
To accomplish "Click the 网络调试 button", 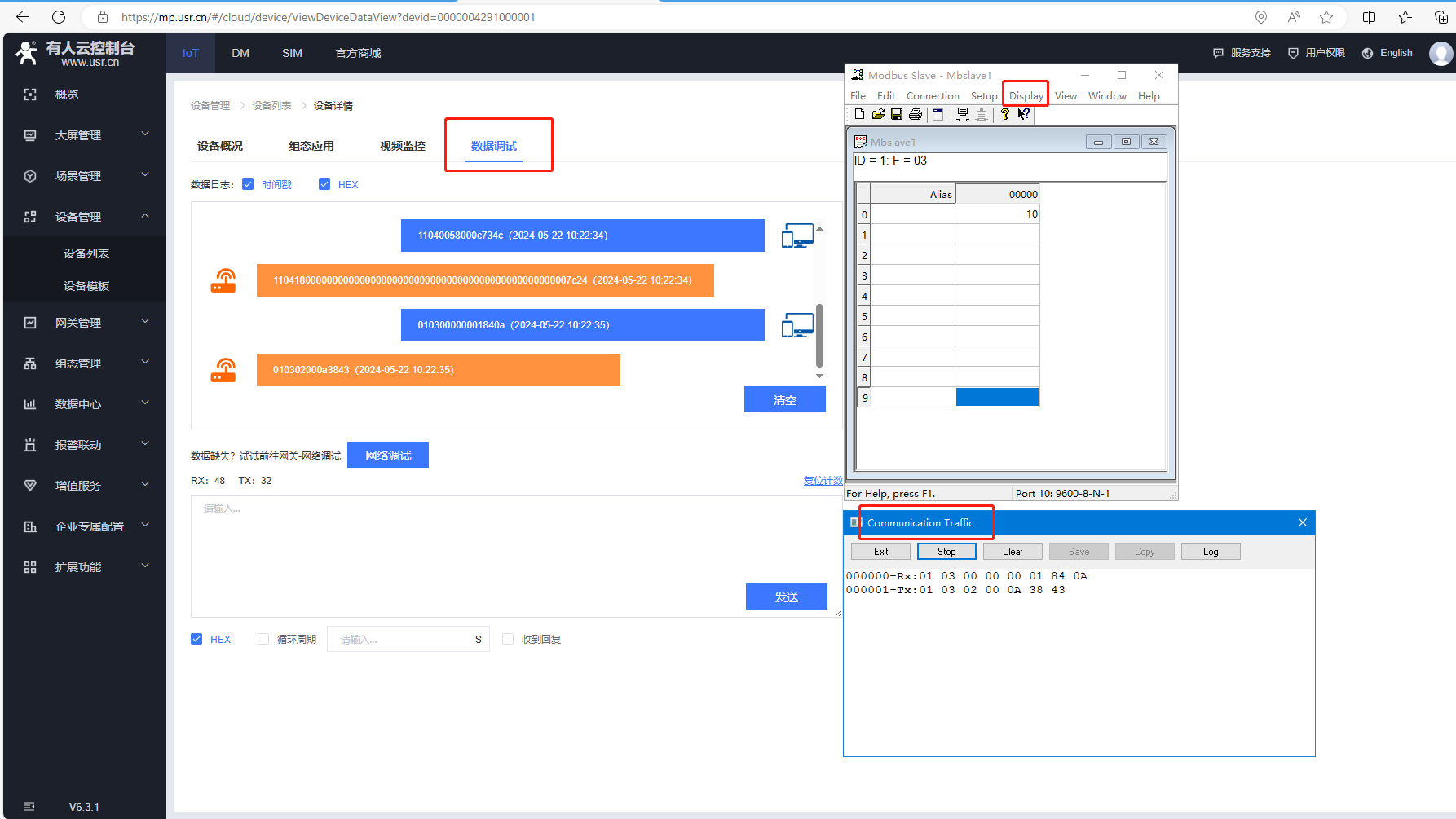I will pyautogui.click(x=388, y=455).
